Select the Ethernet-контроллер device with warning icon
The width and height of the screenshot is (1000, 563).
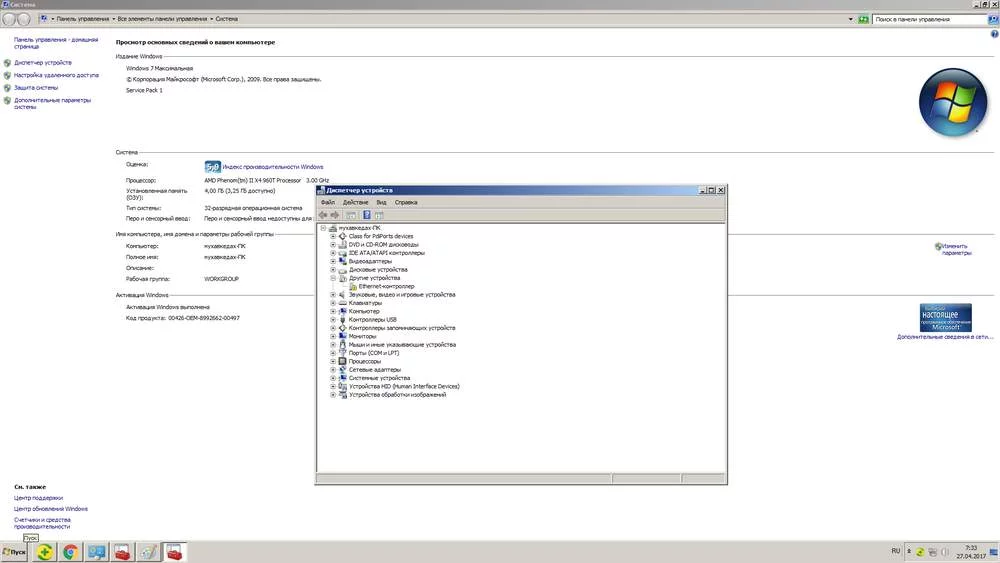(x=386, y=286)
